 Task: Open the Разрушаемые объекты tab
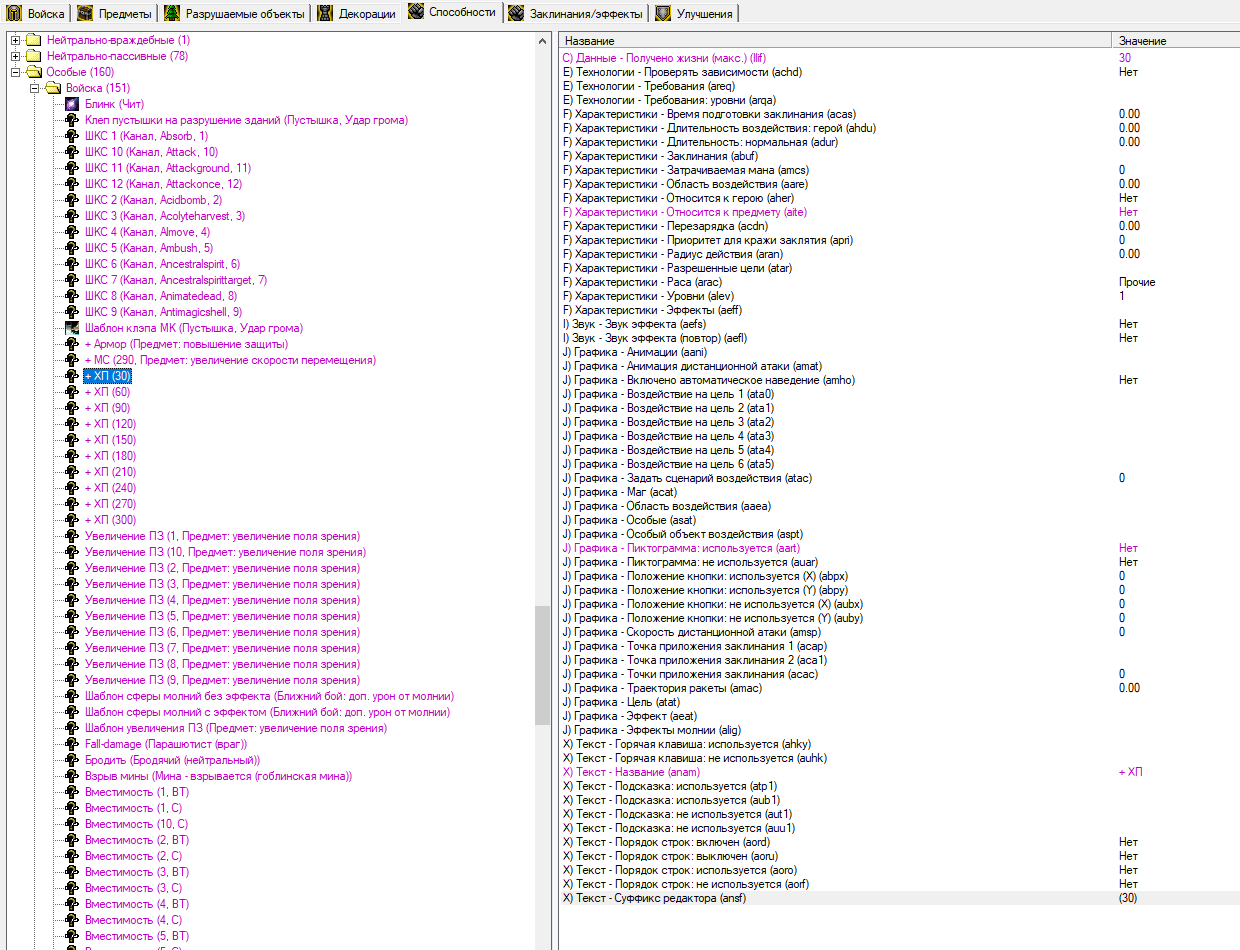pos(234,13)
